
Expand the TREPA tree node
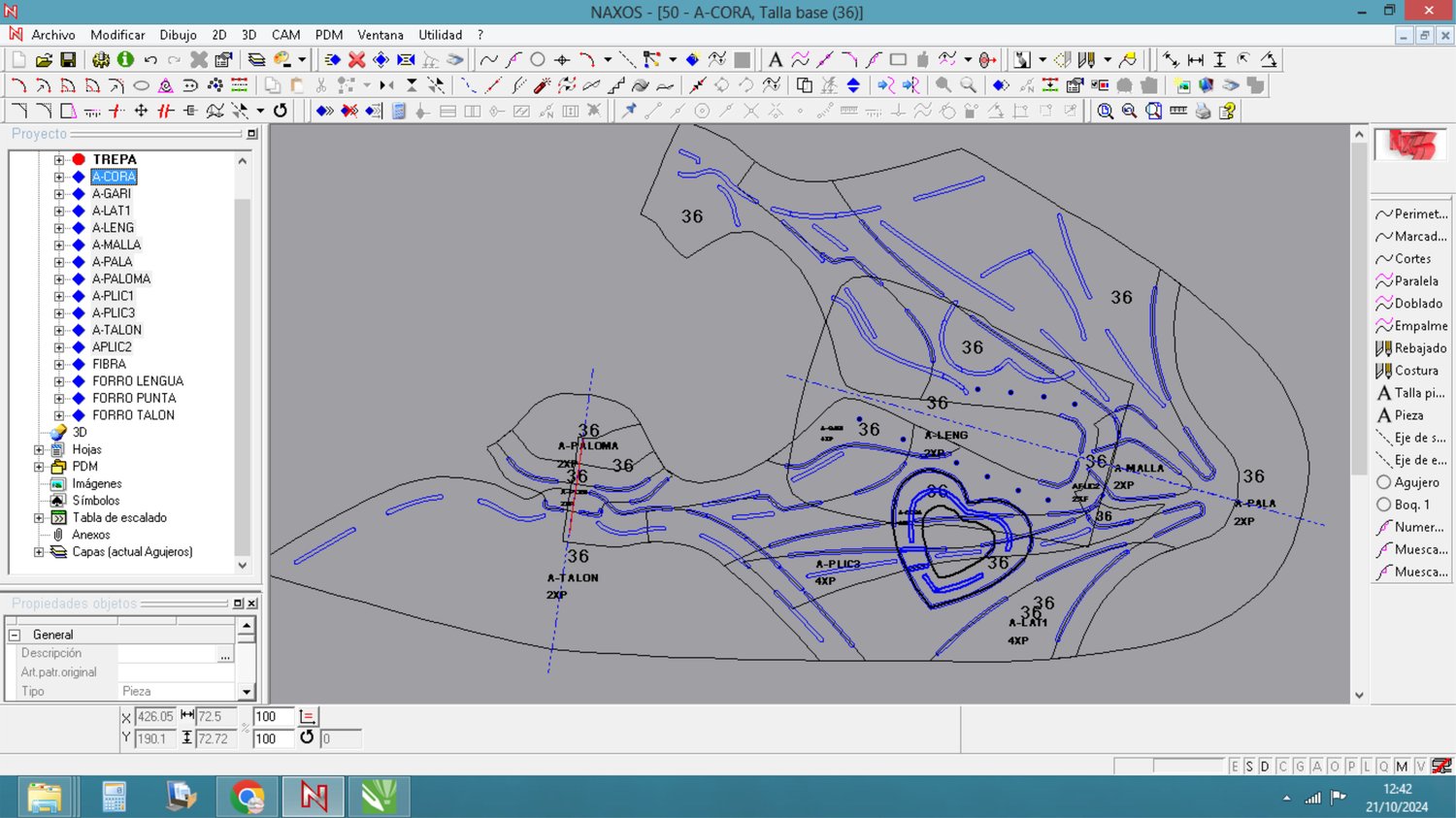click(x=59, y=159)
